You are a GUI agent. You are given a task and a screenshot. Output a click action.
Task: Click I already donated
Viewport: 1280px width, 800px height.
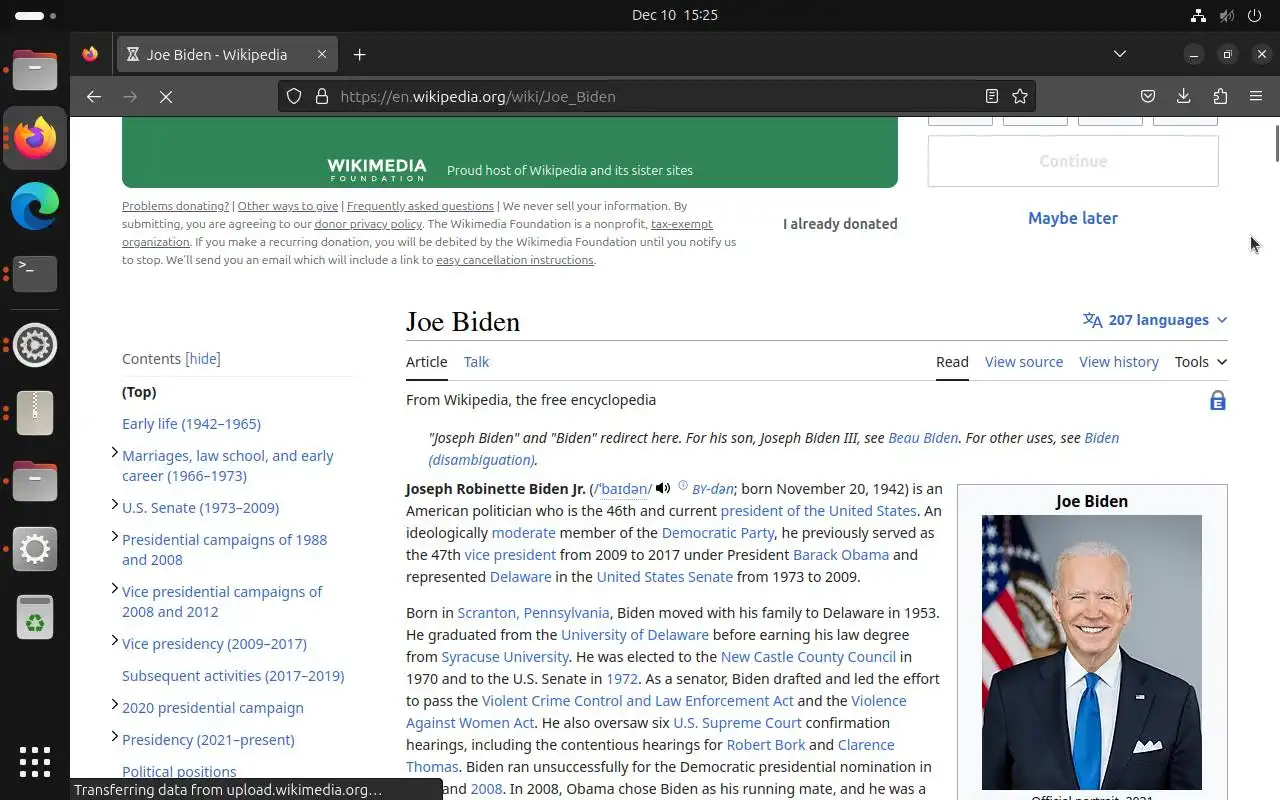[840, 224]
